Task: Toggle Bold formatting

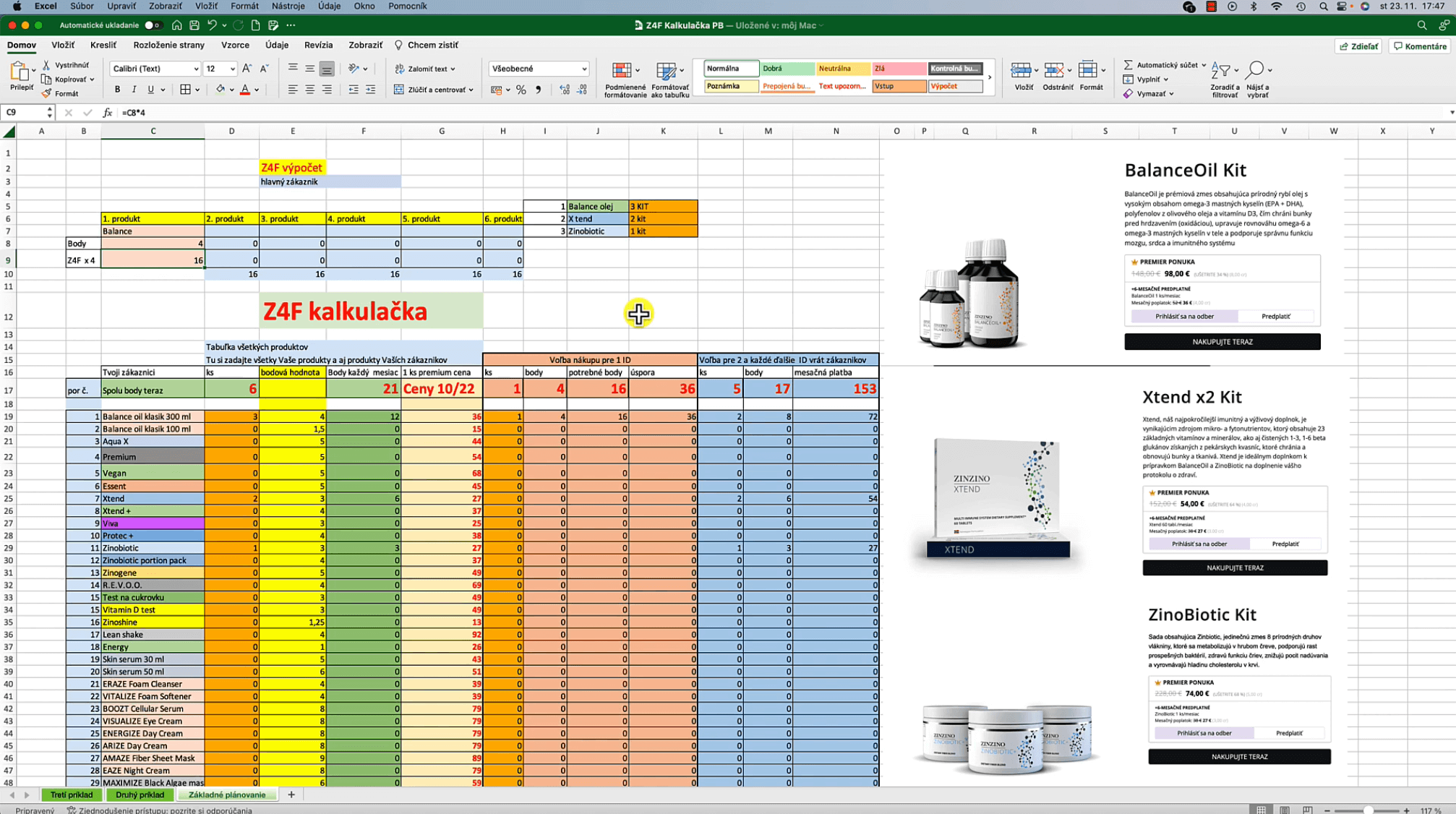Action: (x=117, y=90)
